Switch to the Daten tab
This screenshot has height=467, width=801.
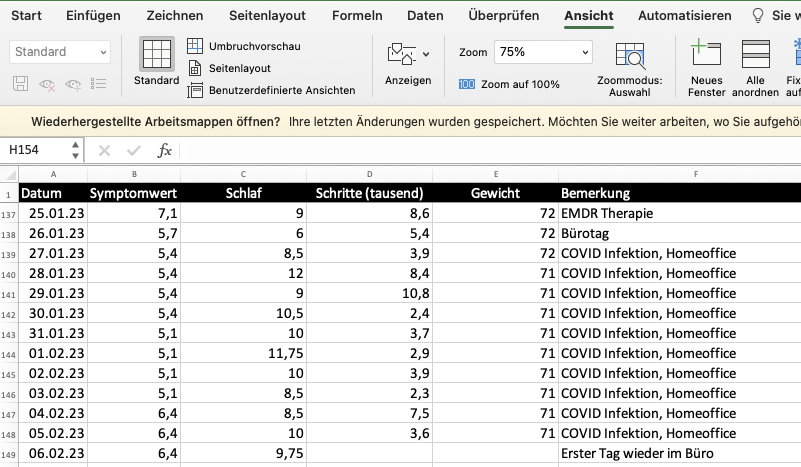(425, 16)
